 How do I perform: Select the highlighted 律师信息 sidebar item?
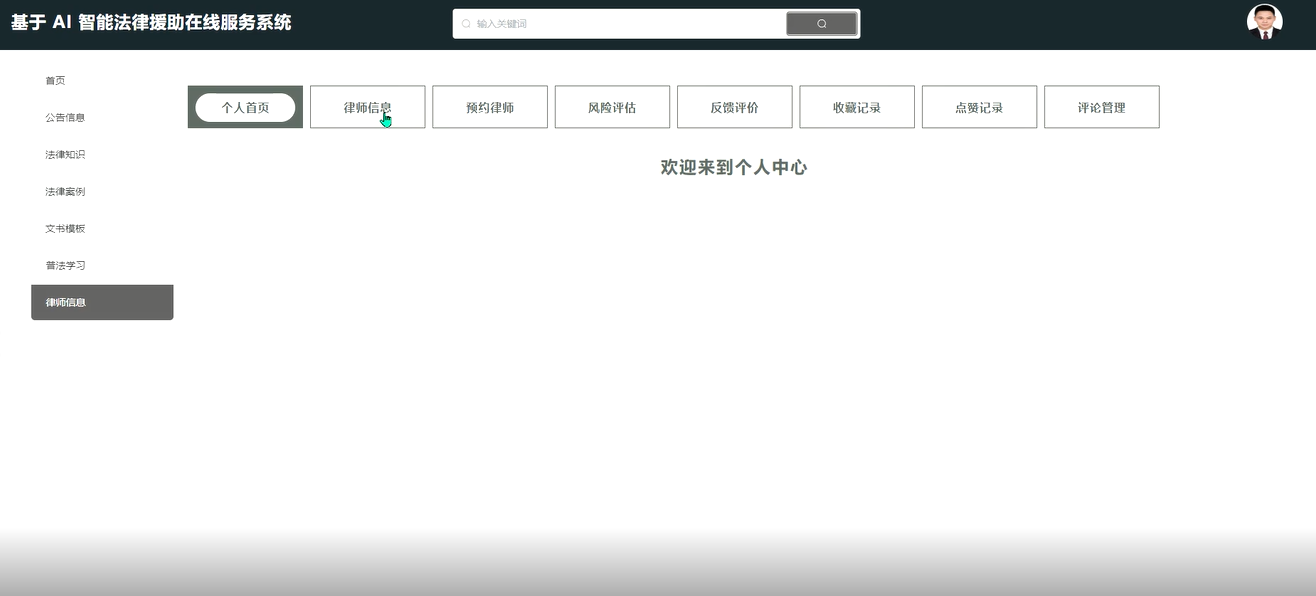[102, 302]
